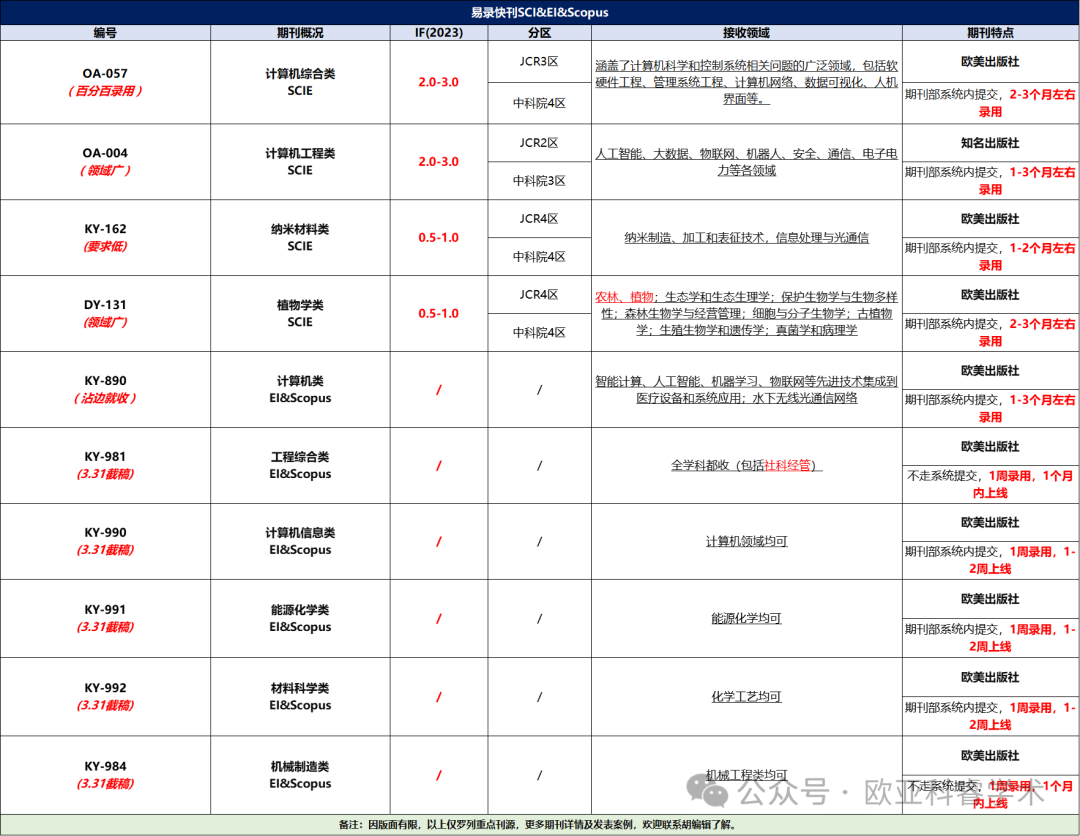Select journal code KY-991
The image size is (1080, 836).
pos(105,609)
